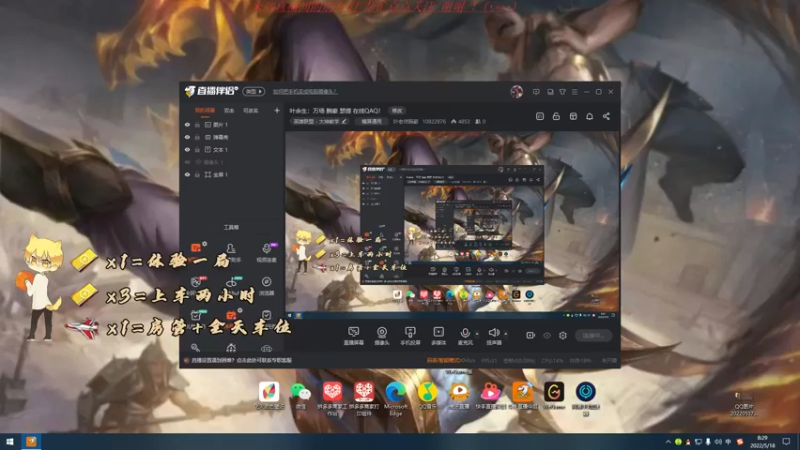Viewport: 800px width, 450px height.
Task: Open the hamburger menu in title bar
Action: click(x=574, y=92)
